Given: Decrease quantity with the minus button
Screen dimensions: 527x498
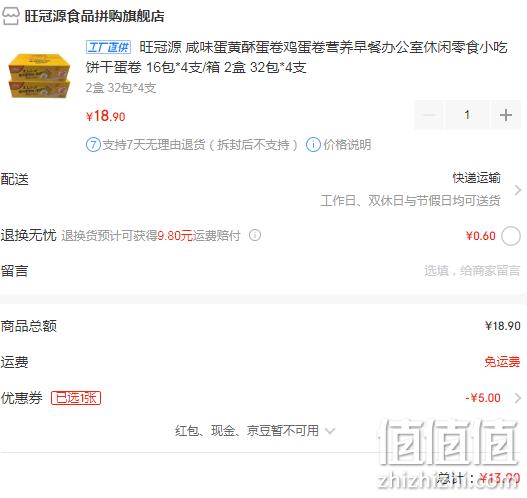Looking at the screenshot, I should [429, 115].
